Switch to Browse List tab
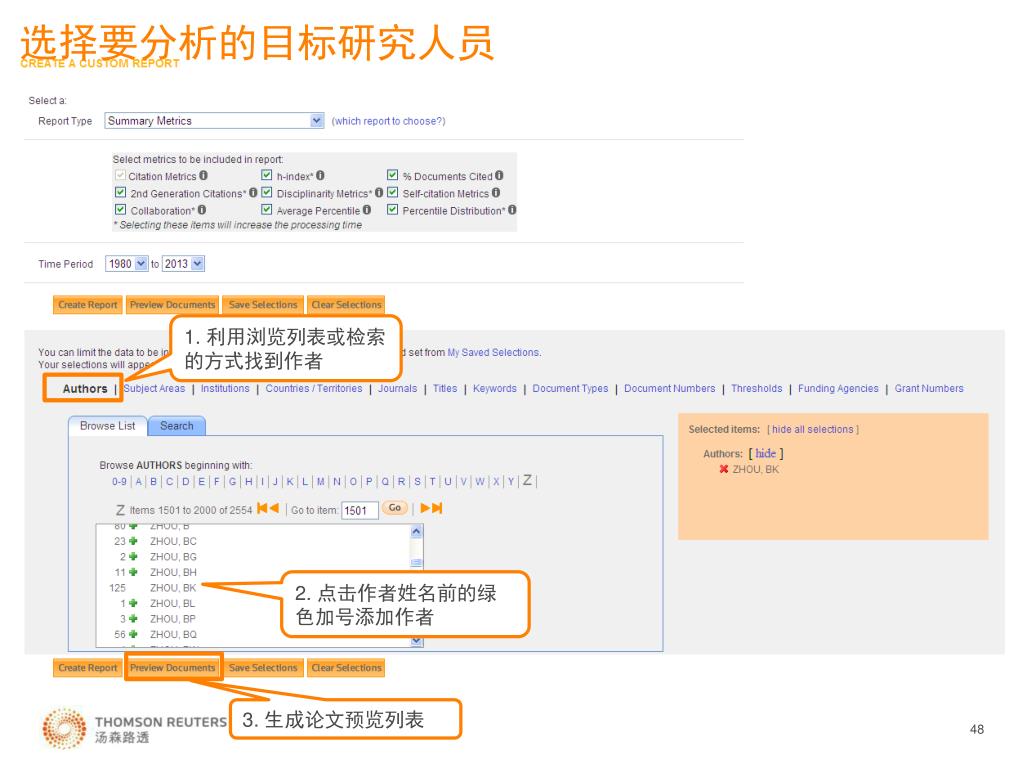Viewport: 1024px width, 768px height. pos(108,426)
